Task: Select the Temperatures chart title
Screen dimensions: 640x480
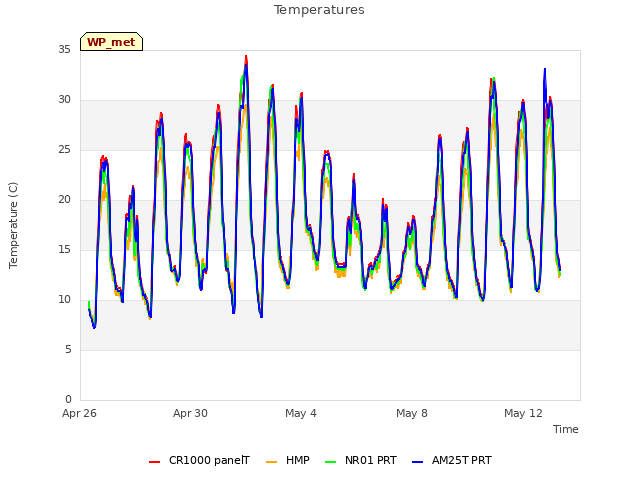Action: pyautogui.click(x=319, y=10)
